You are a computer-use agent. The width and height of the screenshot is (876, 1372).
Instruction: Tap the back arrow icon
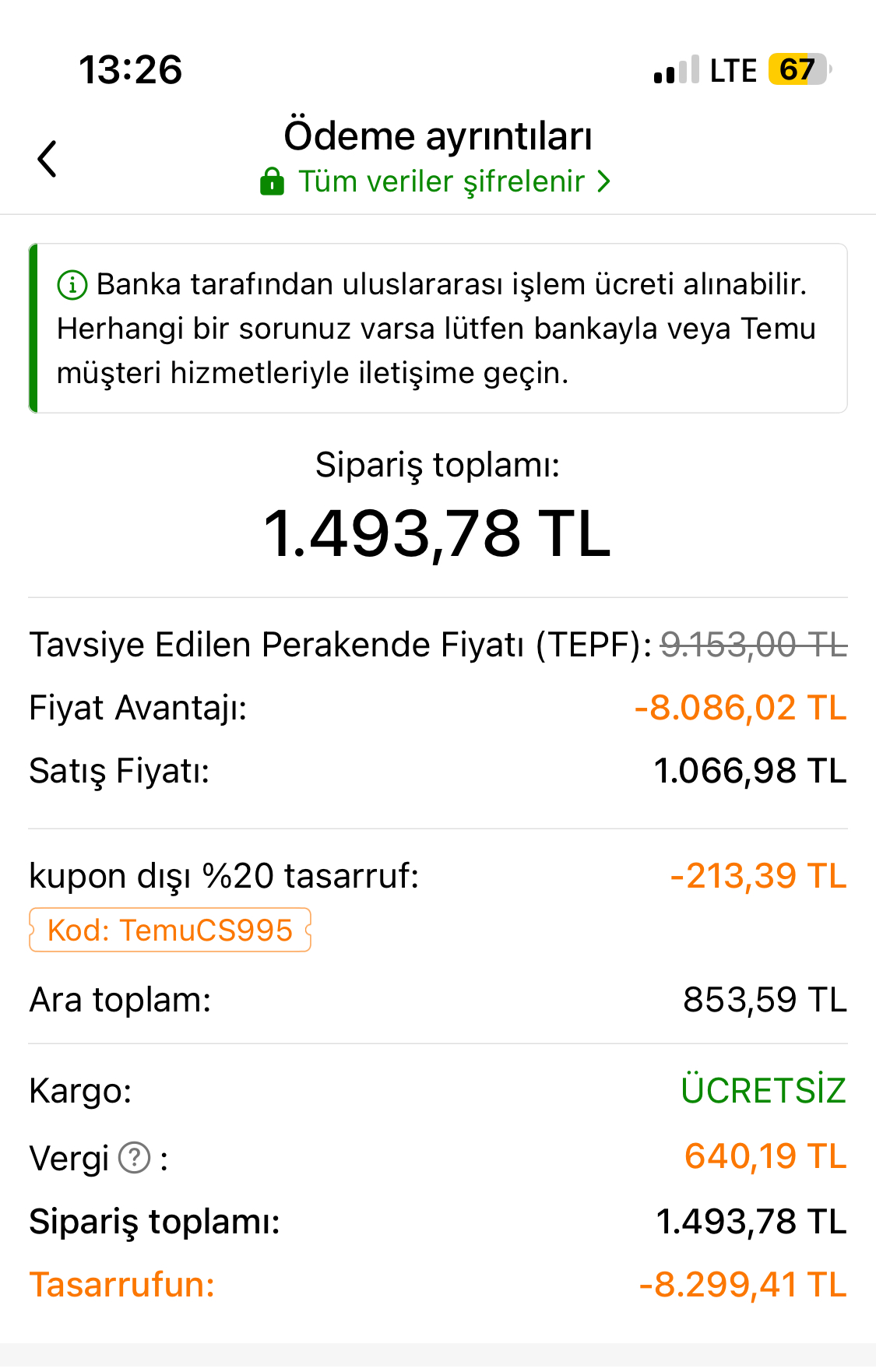pyautogui.click(x=47, y=159)
